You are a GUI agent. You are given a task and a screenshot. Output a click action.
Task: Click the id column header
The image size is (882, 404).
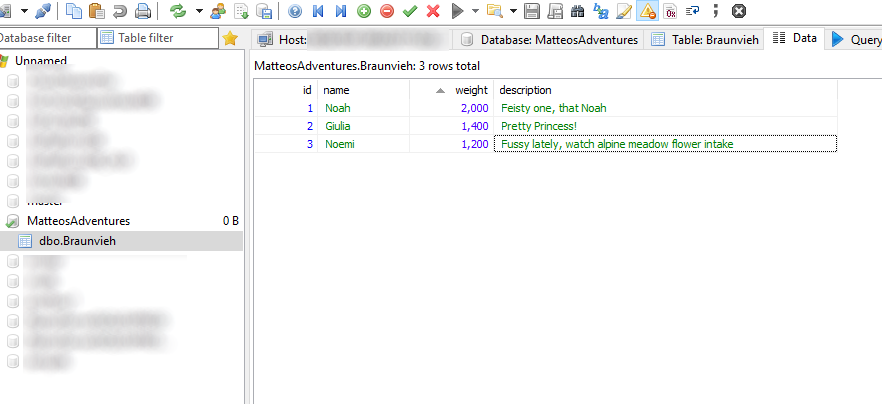[286, 90]
